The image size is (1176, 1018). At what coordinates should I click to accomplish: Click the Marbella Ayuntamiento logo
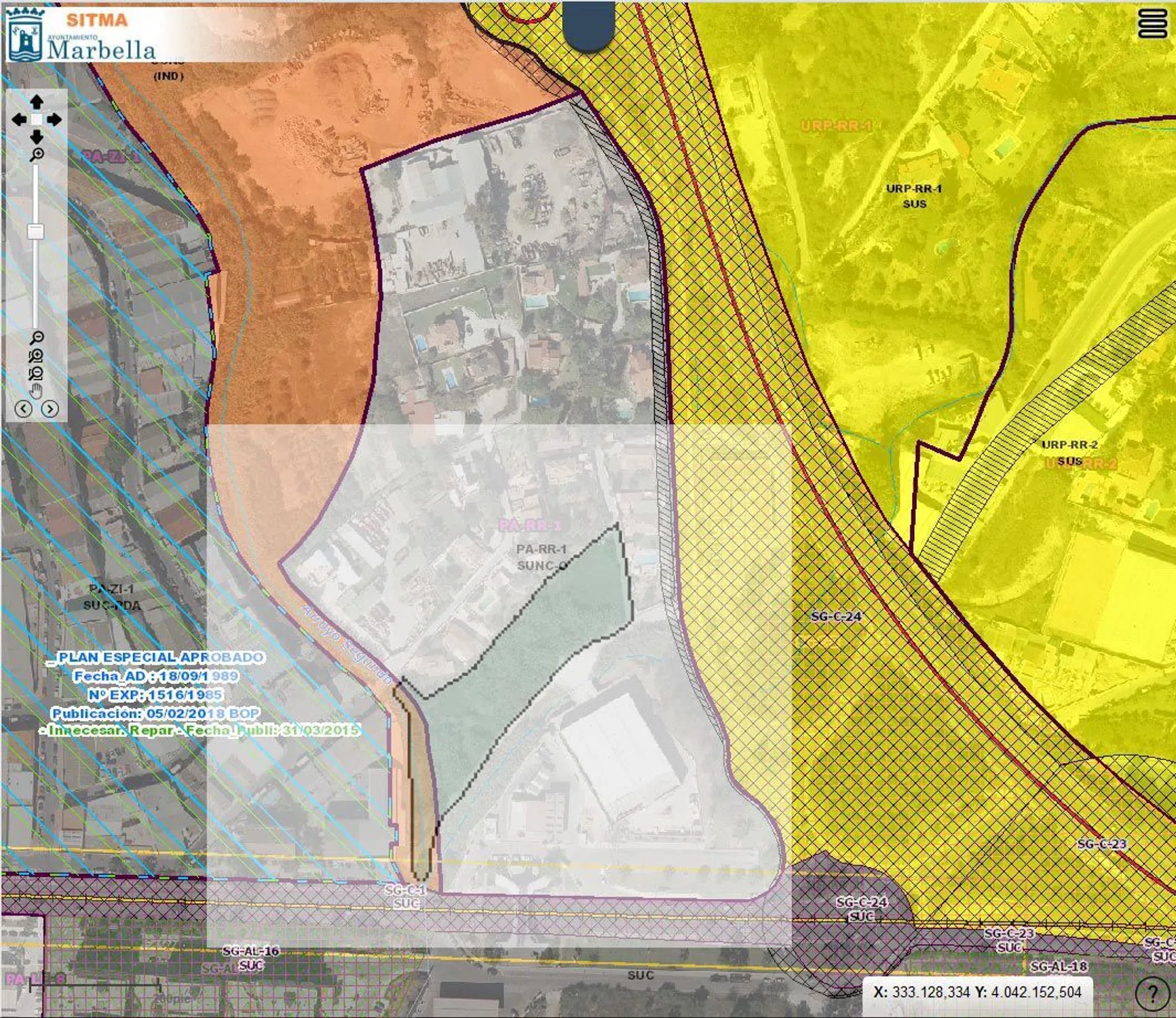[x=81, y=35]
